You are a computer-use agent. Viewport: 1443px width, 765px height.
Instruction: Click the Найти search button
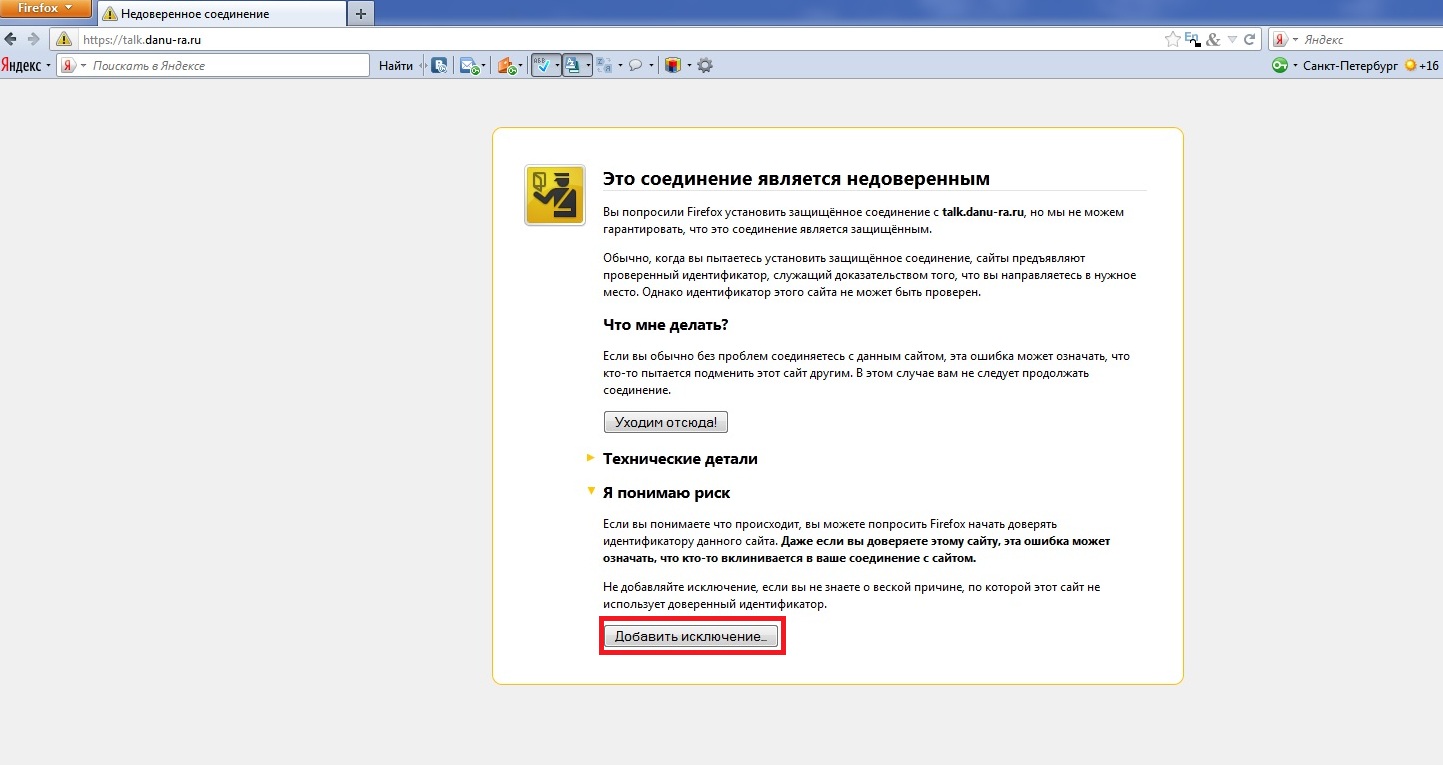coord(396,65)
